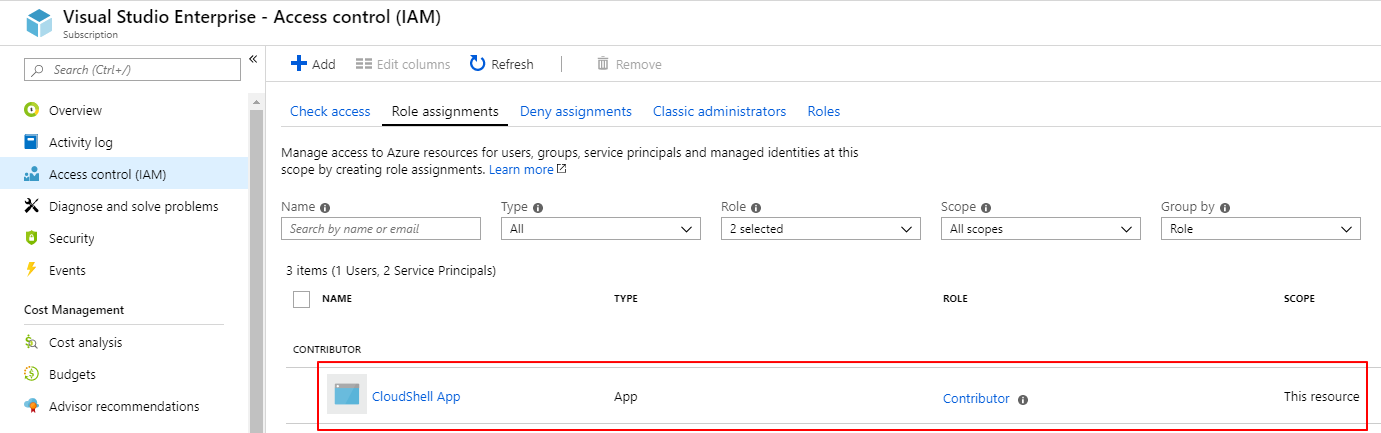
Task: Click the info icon beside Scope filter
Action: click(986, 208)
